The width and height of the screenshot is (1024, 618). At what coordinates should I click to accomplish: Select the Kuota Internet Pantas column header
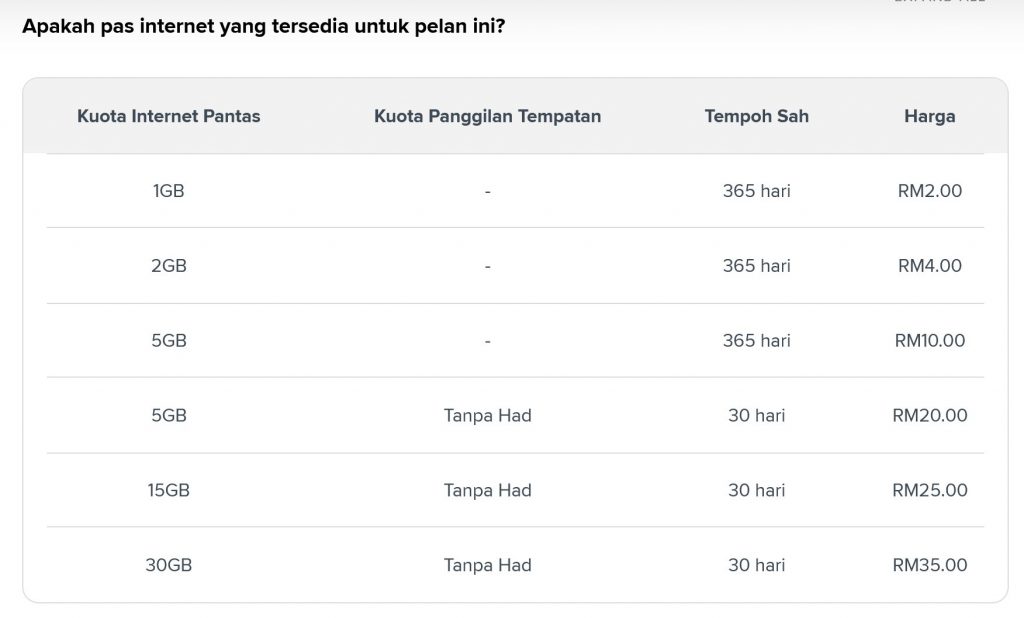[168, 116]
